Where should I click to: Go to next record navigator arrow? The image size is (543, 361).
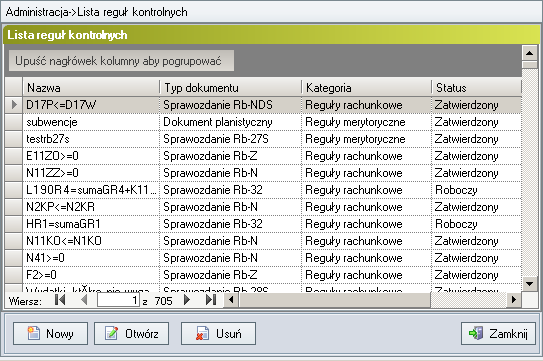click(x=187, y=300)
